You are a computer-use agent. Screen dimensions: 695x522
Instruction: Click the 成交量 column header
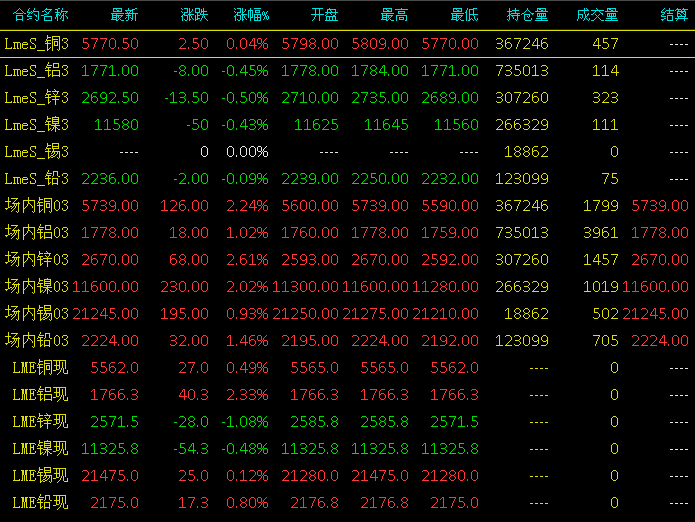tap(597, 15)
